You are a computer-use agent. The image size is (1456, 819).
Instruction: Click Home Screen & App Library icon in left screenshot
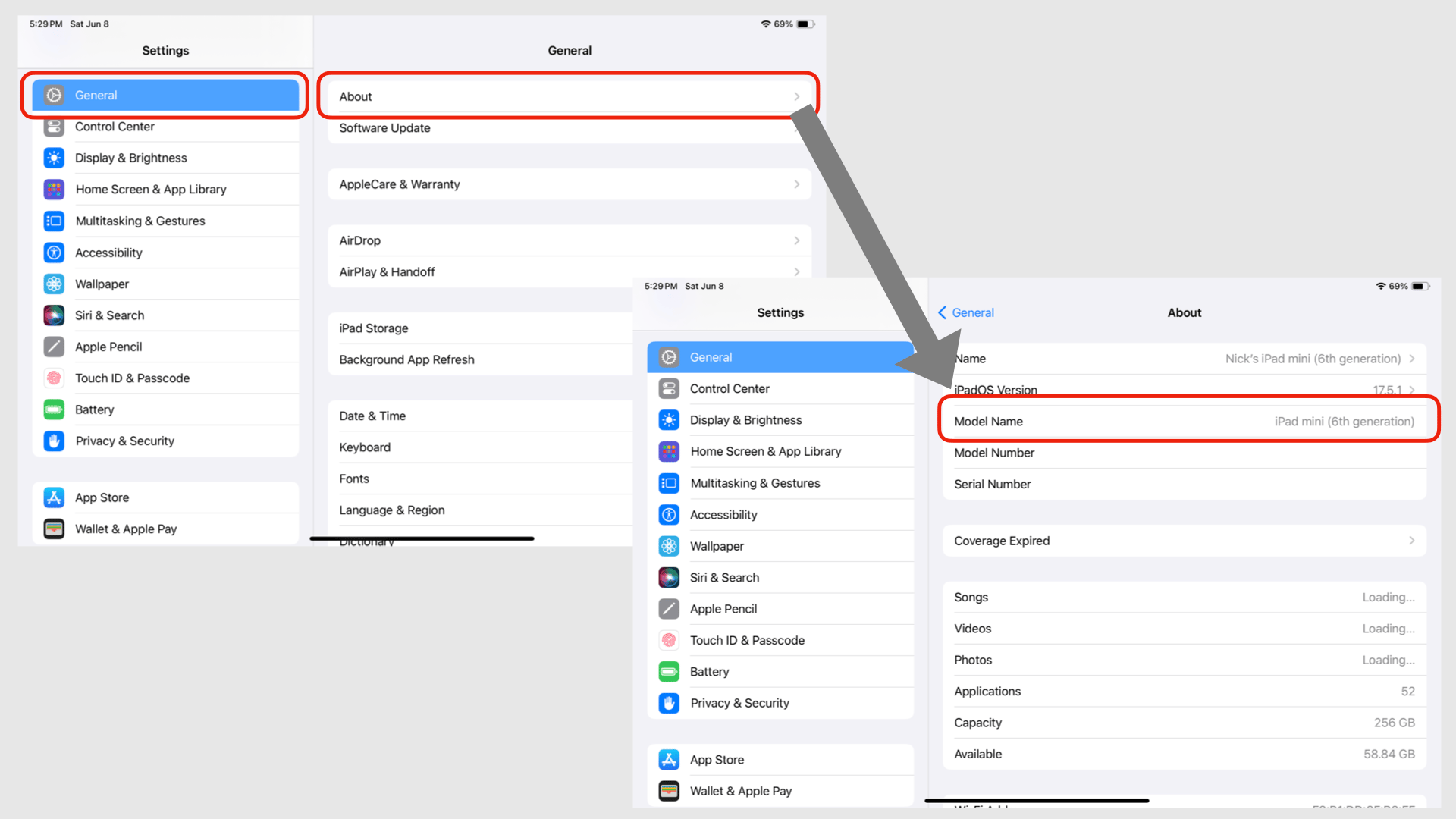(x=54, y=190)
